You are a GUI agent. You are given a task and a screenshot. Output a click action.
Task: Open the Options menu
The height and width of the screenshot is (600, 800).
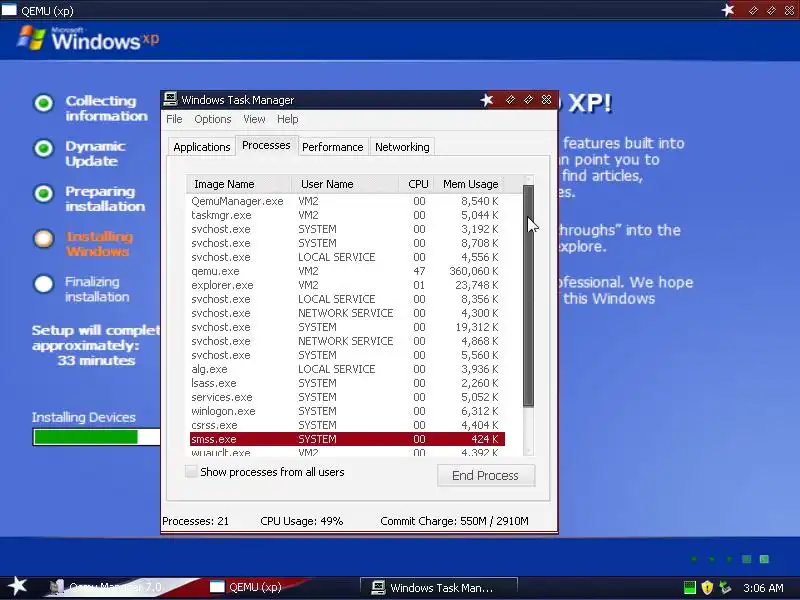(x=213, y=119)
